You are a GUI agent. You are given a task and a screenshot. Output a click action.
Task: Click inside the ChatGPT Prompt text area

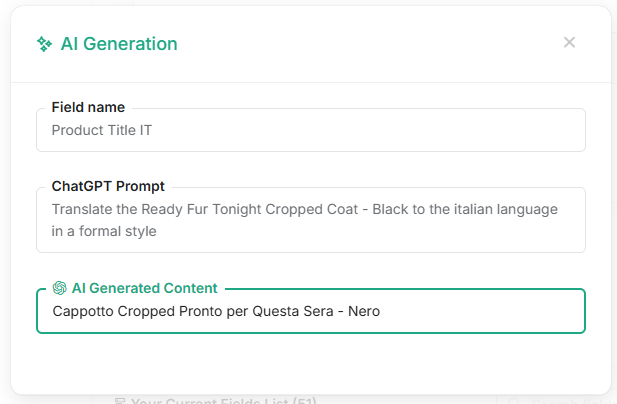coord(311,220)
